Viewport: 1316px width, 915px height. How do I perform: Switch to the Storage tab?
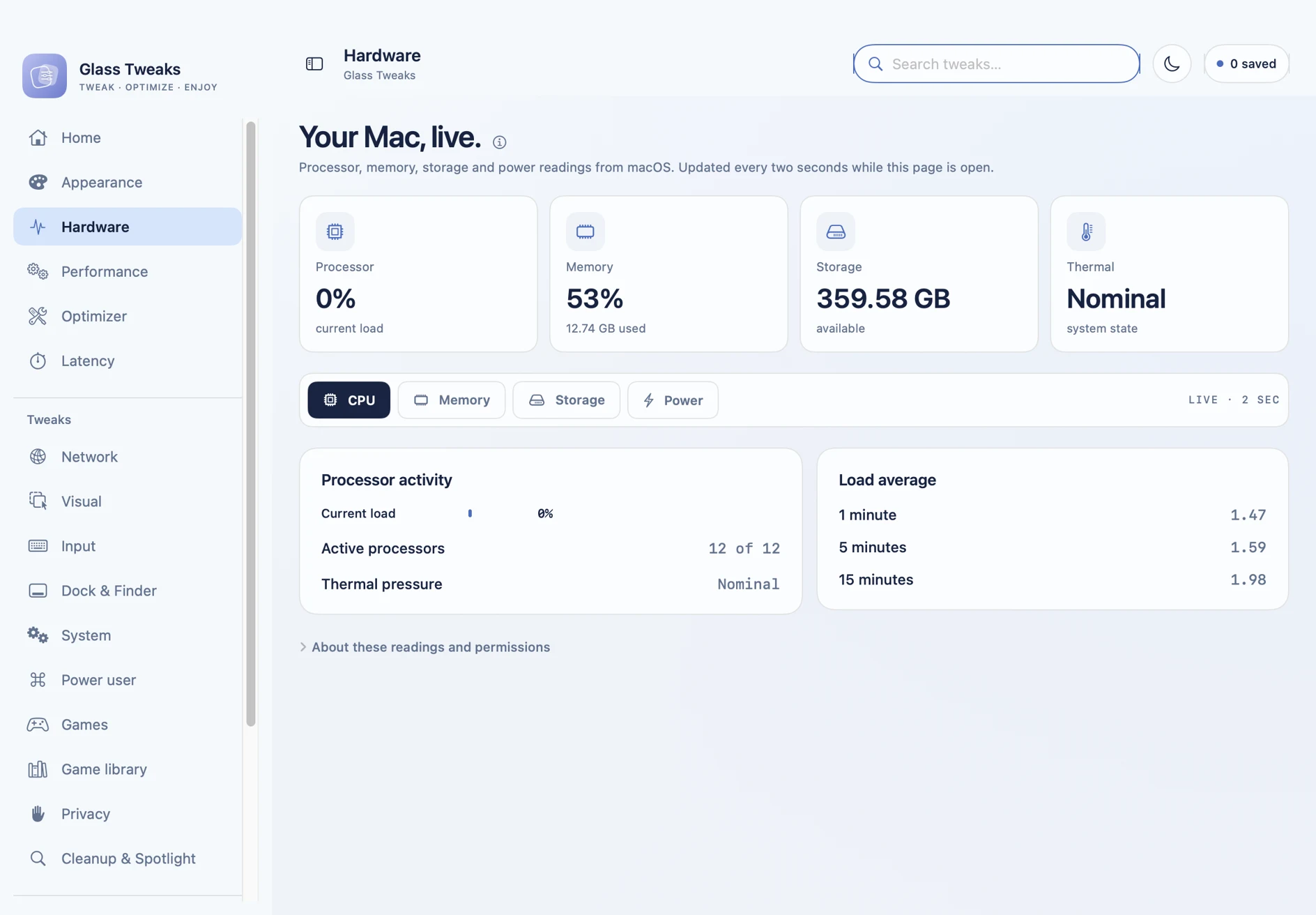(566, 400)
